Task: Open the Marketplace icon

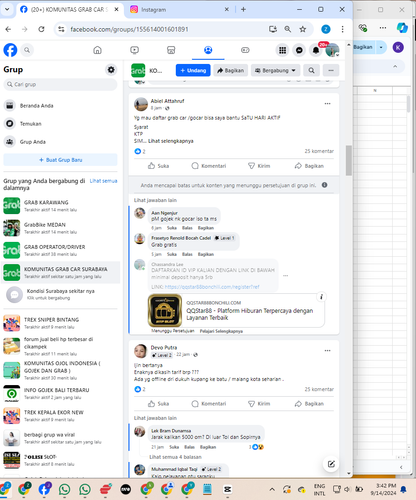Action: click(x=171, y=50)
